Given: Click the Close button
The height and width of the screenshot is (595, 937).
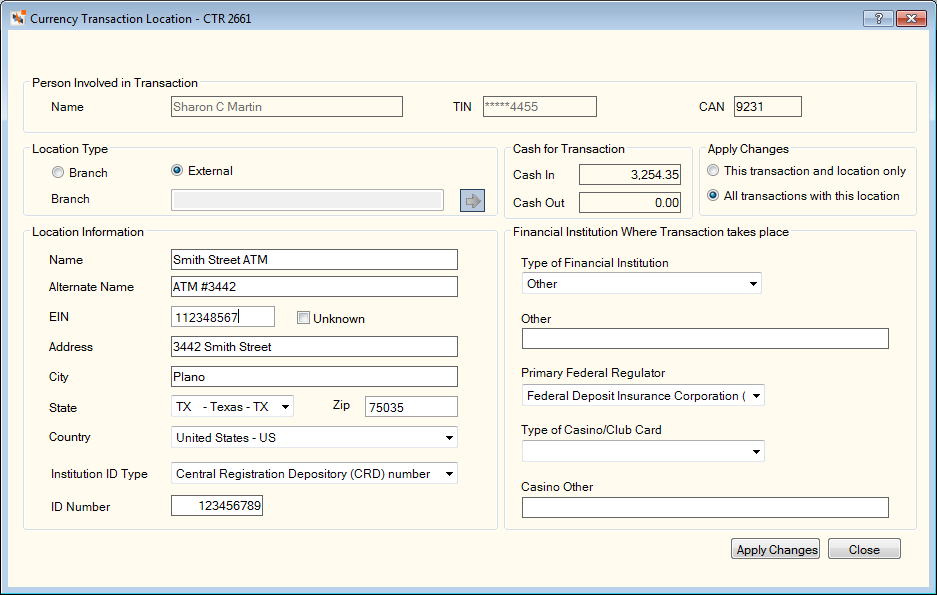Looking at the screenshot, I should point(864,549).
